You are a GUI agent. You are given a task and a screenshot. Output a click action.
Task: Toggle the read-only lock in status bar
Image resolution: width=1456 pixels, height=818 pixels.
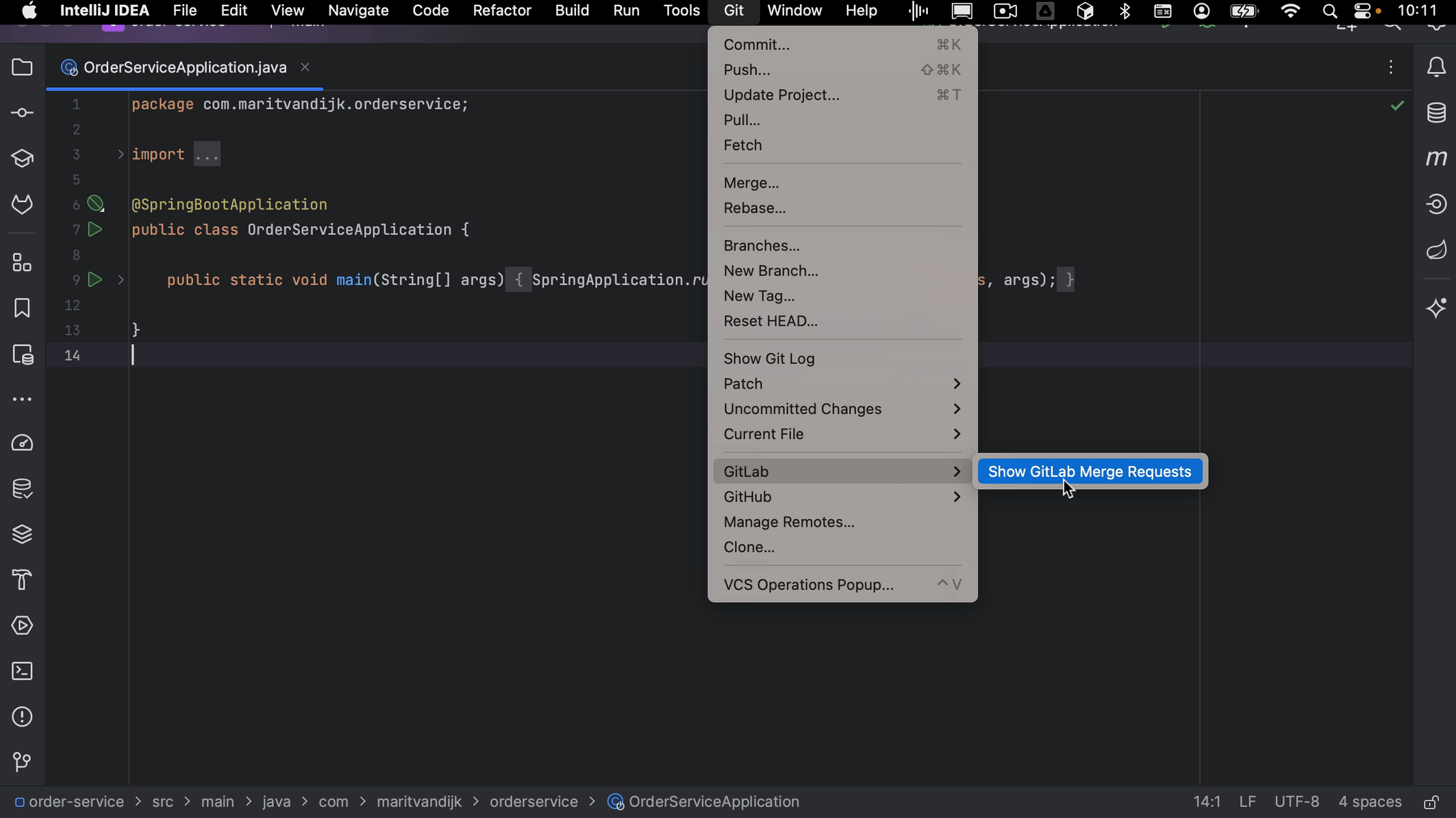[x=1431, y=802]
